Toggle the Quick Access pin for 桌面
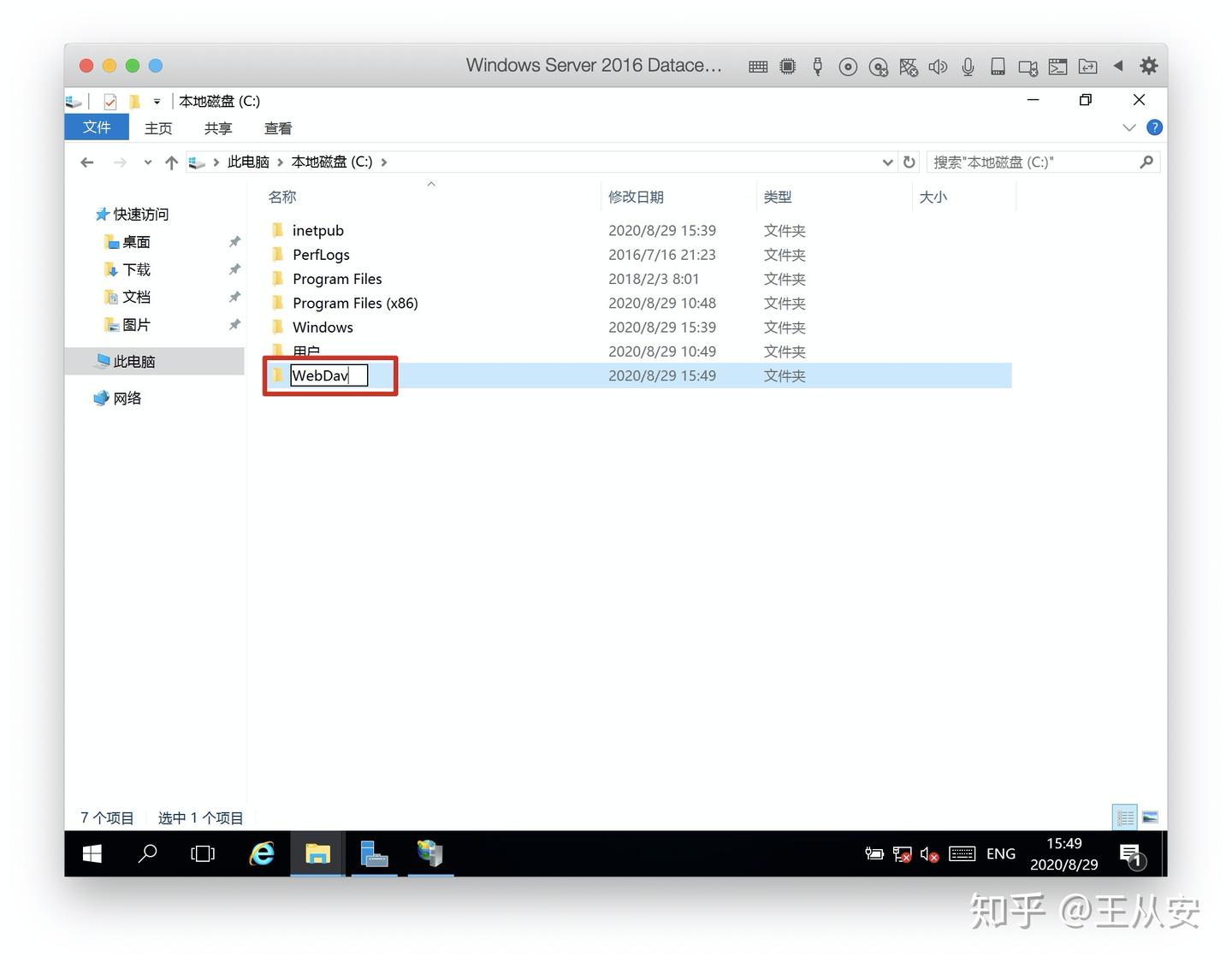The height and width of the screenshot is (962, 1232). coord(234,242)
